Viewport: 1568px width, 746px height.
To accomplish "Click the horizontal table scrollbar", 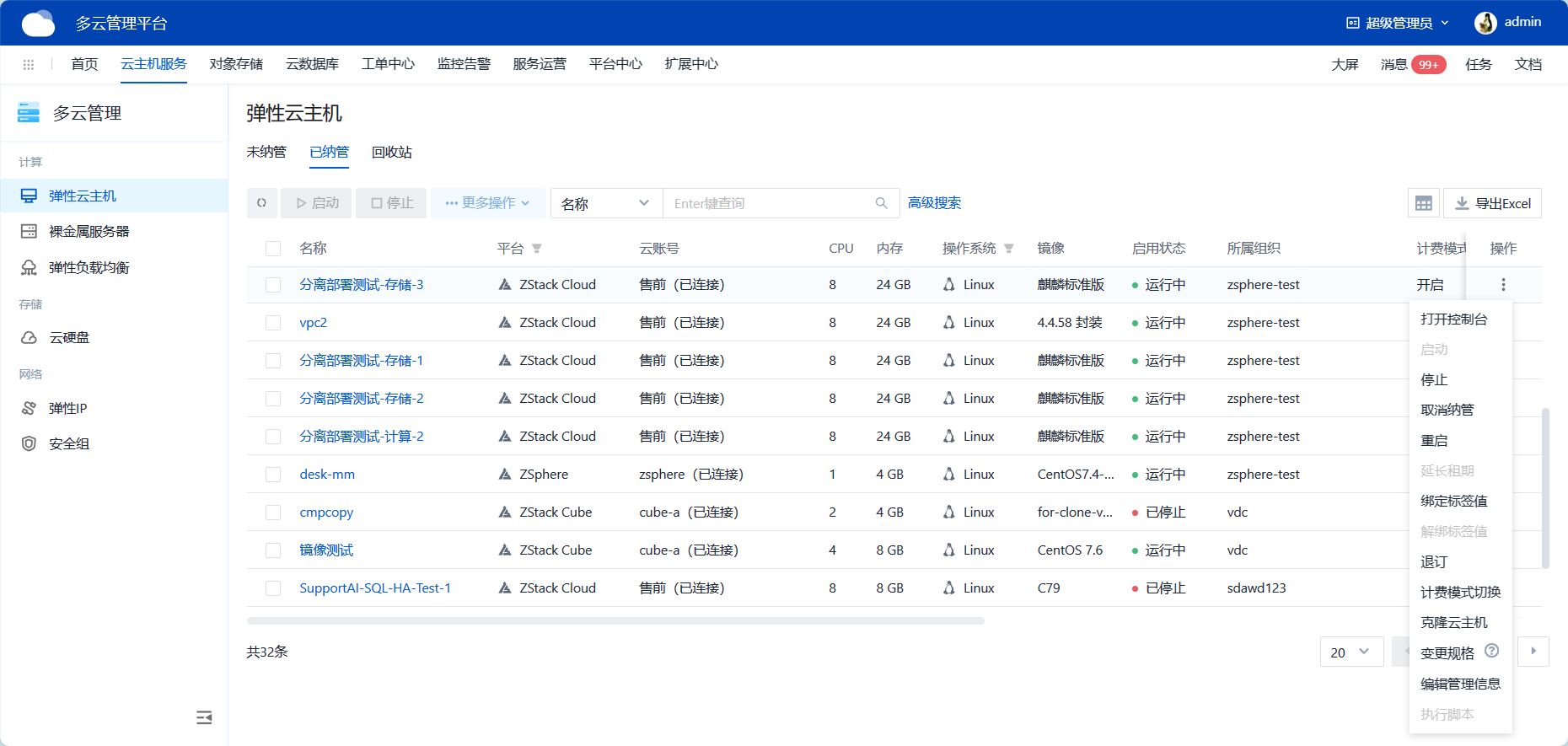I will 615,621.
